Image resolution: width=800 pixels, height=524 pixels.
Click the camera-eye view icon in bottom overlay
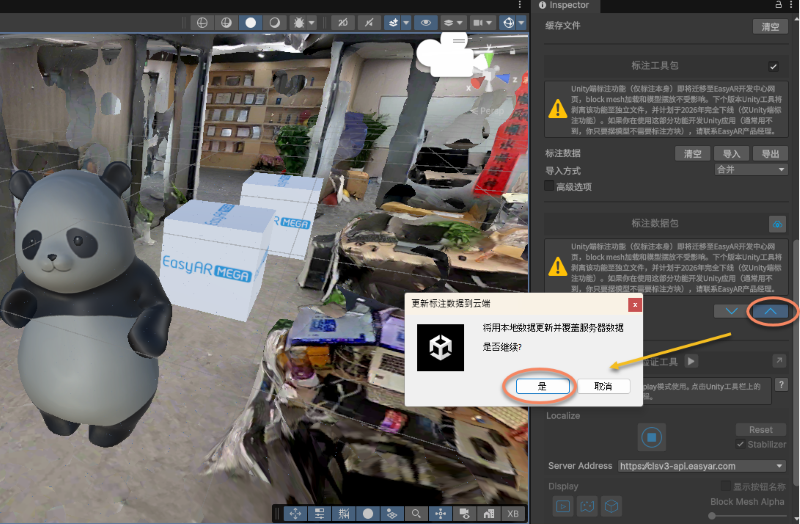(464, 513)
